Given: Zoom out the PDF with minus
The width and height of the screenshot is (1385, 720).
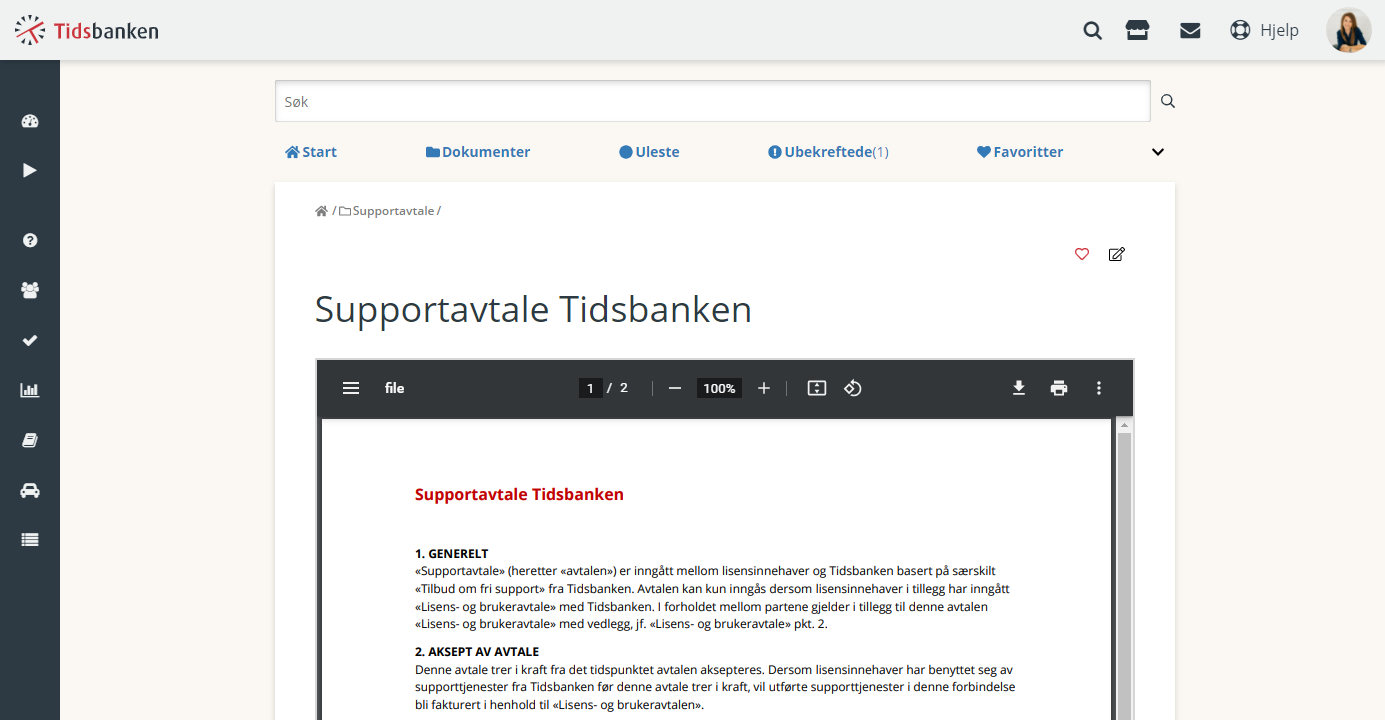Looking at the screenshot, I should pyautogui.click(x=675, y=388).
